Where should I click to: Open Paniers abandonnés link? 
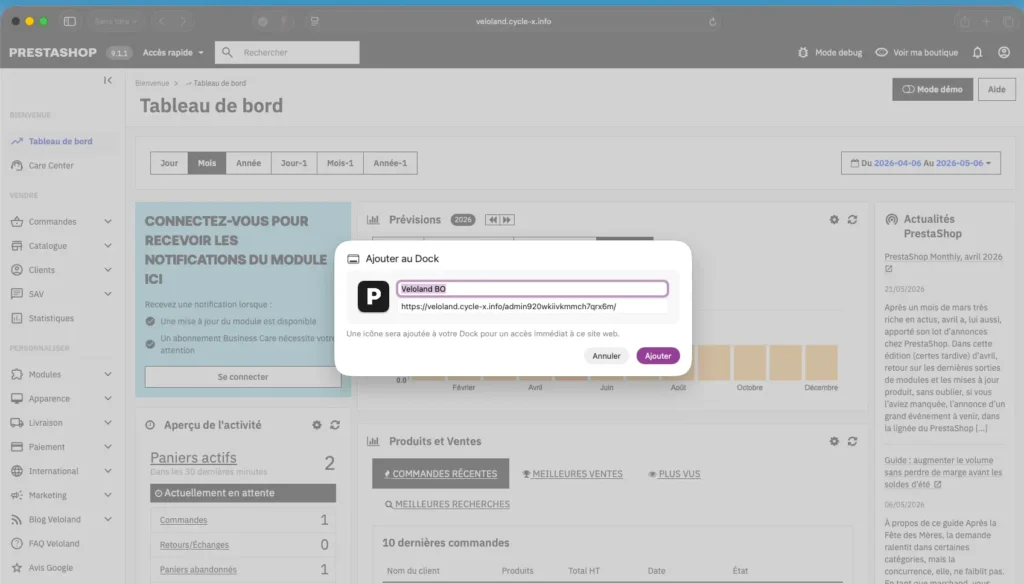click(198, 570)
